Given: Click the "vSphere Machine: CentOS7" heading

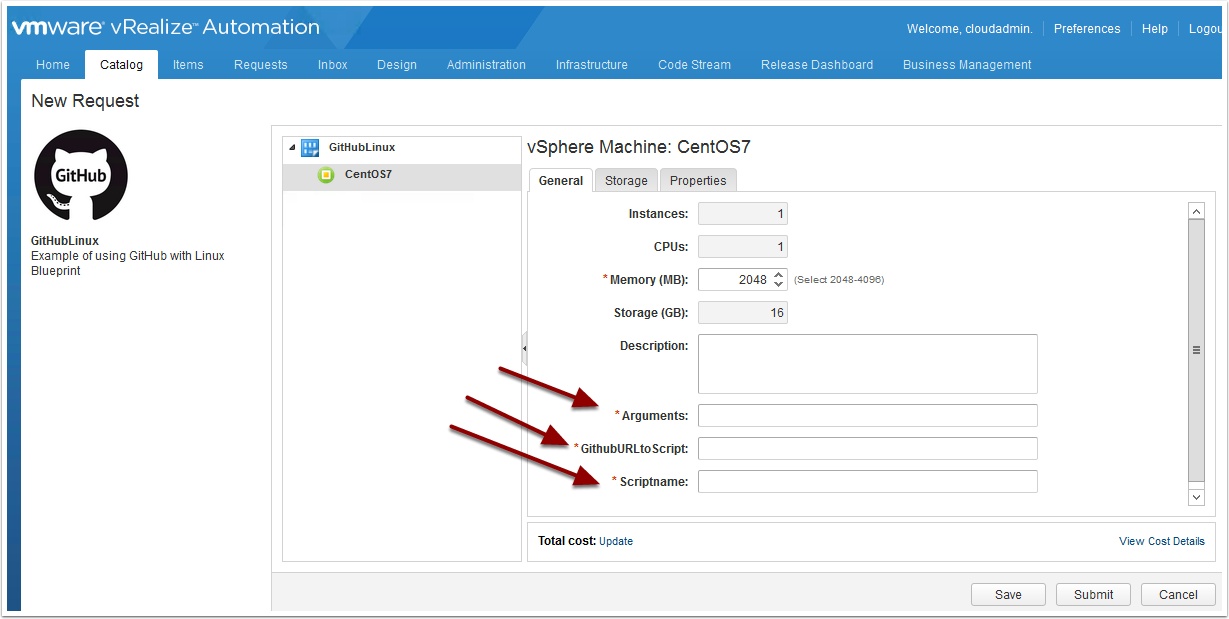Looking at the screenshot, I should click(x=639, y=147).
